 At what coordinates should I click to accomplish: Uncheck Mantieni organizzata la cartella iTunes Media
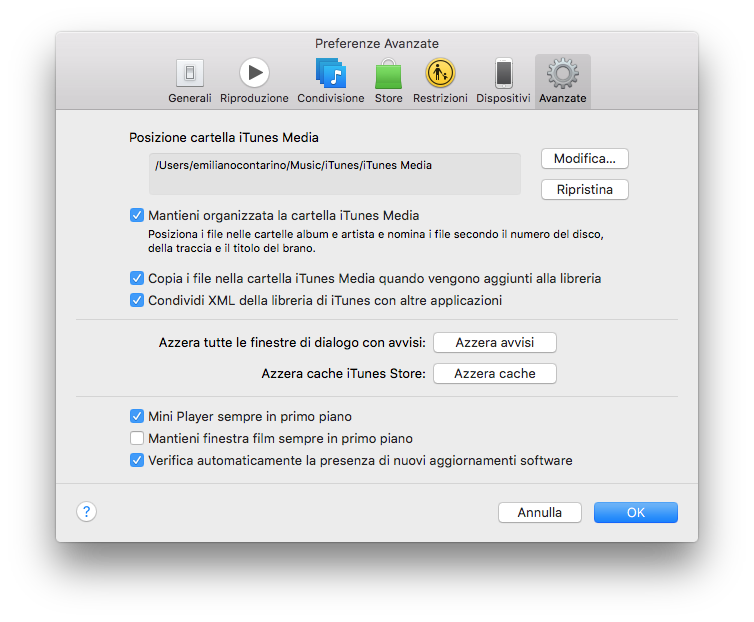point(137,215)
